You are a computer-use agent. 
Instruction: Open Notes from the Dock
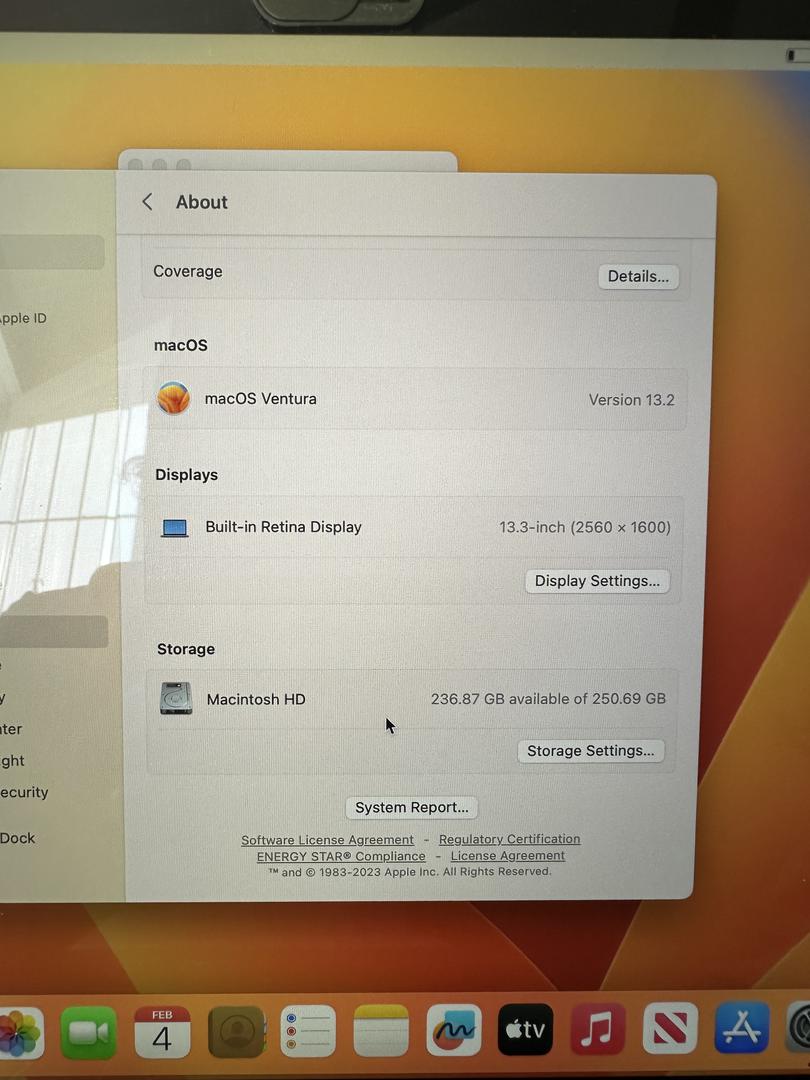coord(381,1031)
